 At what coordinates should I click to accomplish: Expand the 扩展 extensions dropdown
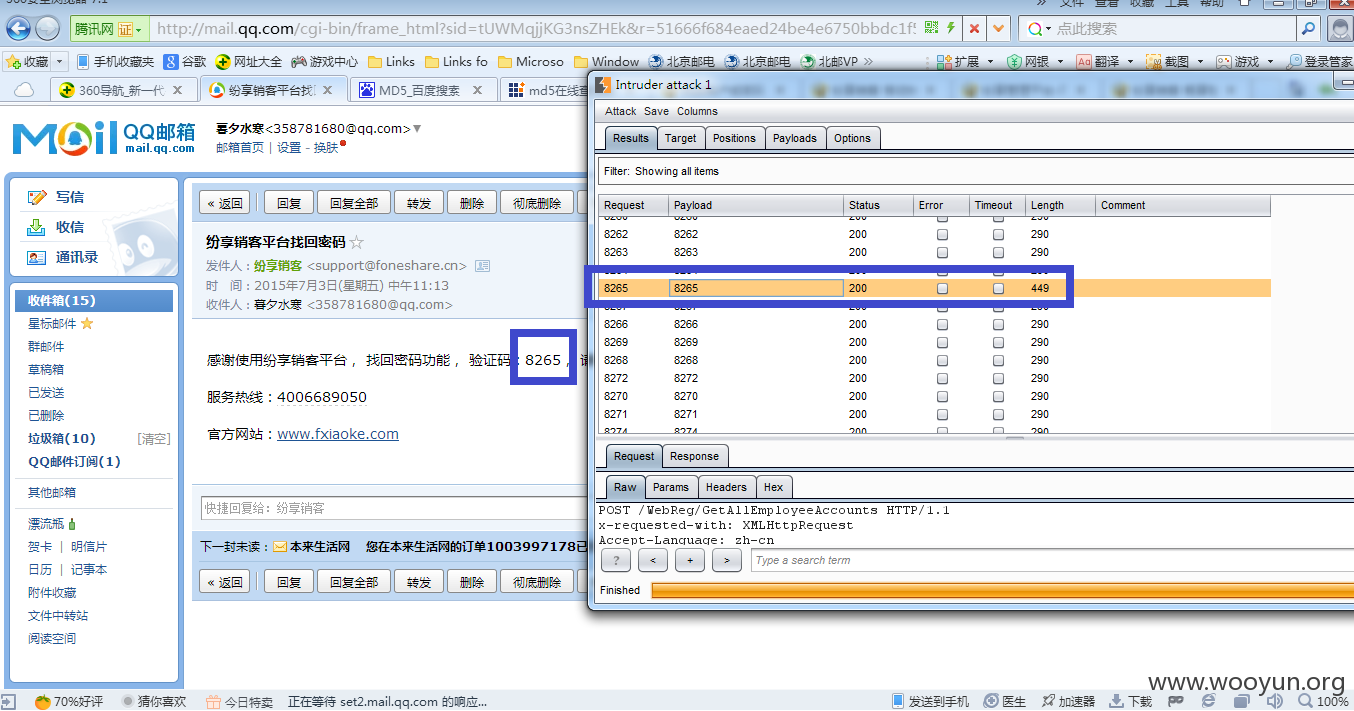990,62
